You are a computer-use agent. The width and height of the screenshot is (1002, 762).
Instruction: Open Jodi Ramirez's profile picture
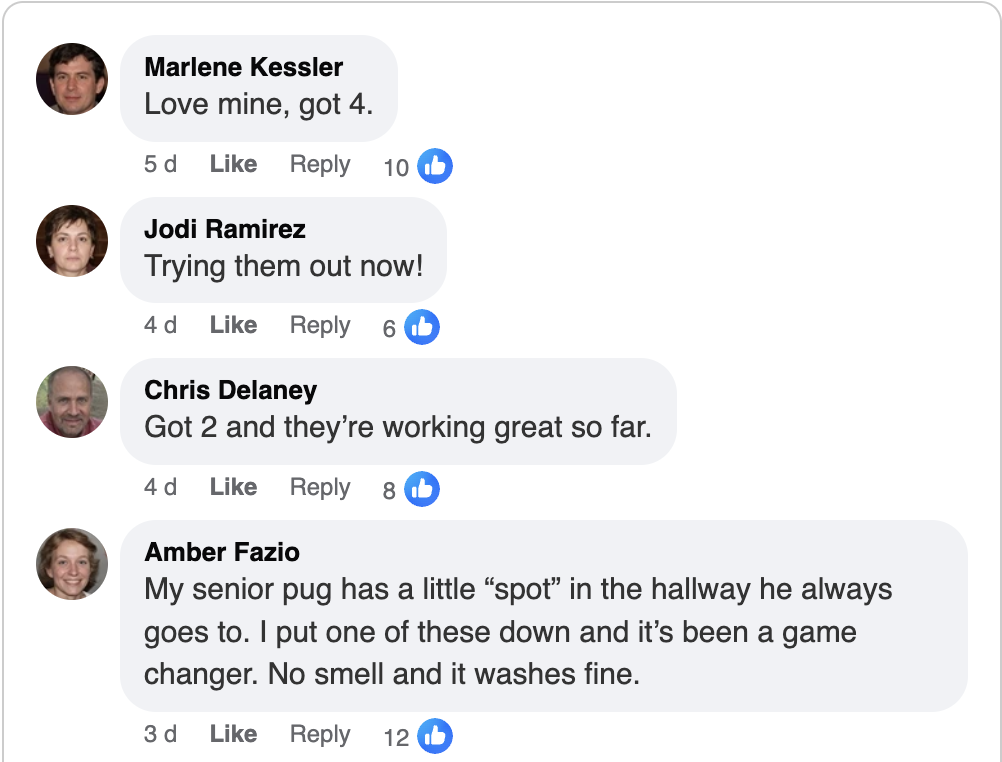pyautogui.click(x=71, y=241)
